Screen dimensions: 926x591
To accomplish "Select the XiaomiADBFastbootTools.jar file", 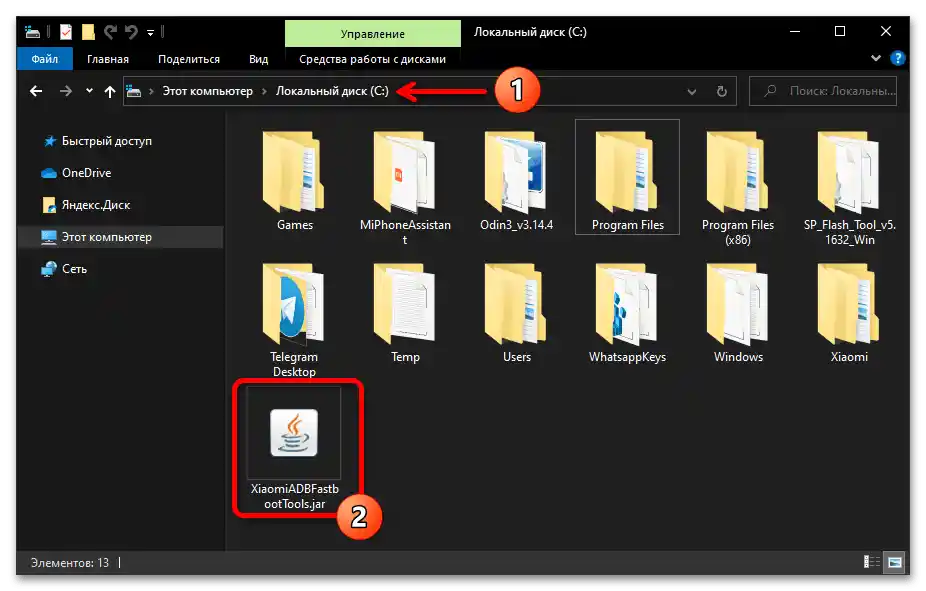I will pyautogui.click(x=295, y=449).
